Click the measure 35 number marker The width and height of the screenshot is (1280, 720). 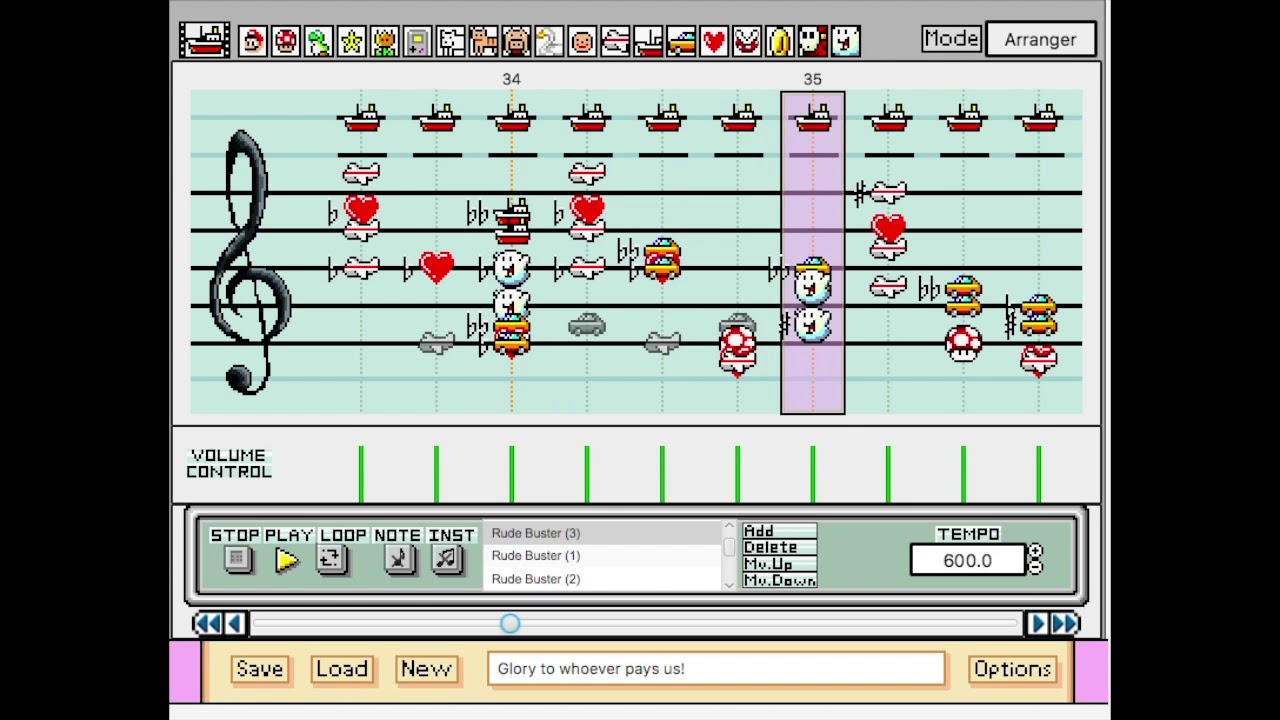point(812,79)
